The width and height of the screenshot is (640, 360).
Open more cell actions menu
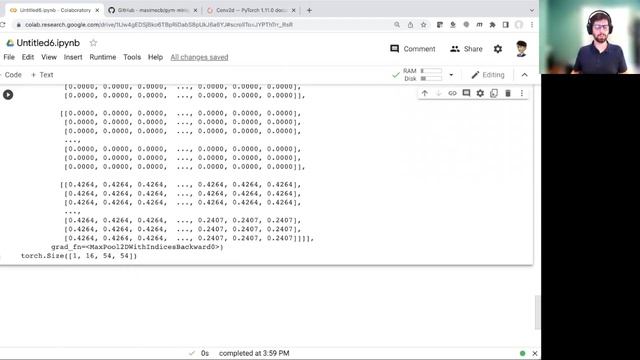click(522, 93)
